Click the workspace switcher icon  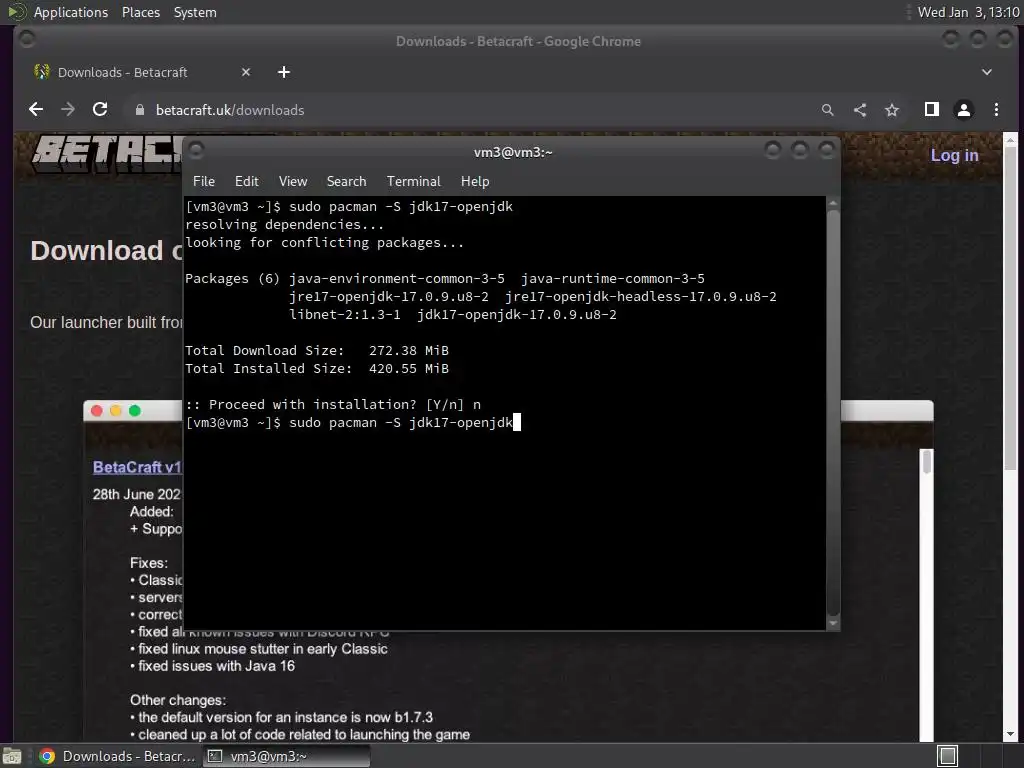tap(947, 756)
